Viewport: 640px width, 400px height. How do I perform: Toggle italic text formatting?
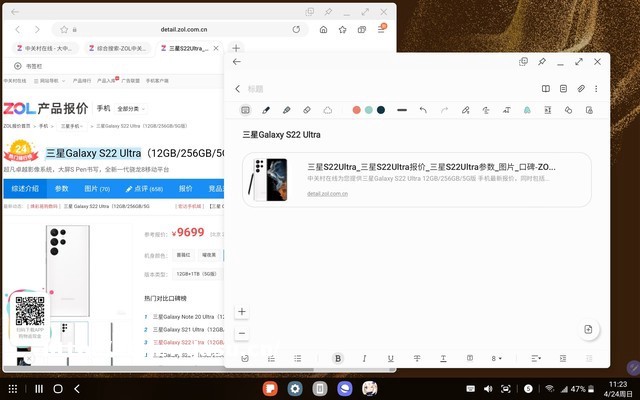click(364, 358)
